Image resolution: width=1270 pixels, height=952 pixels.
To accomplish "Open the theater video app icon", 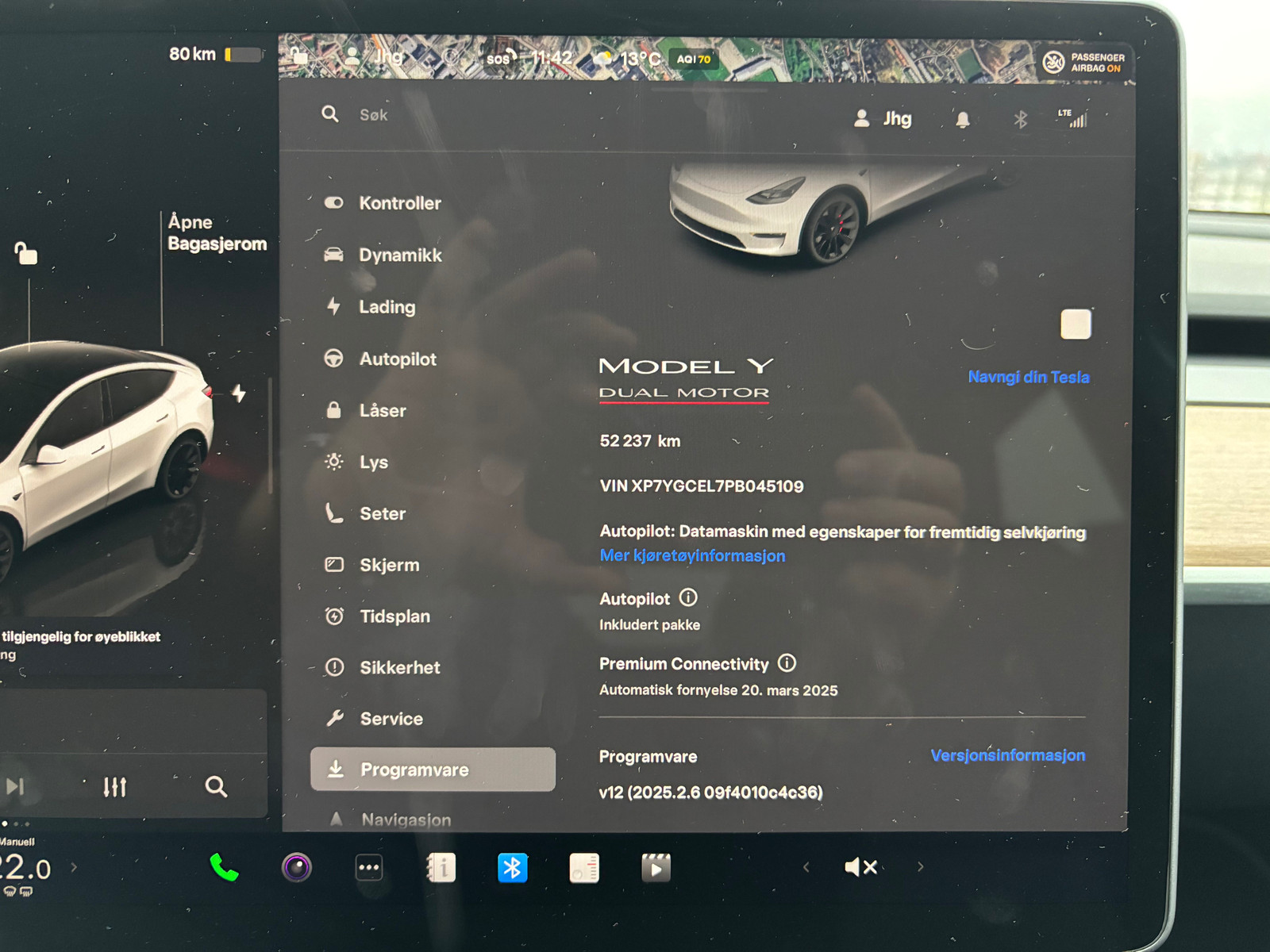I will click(x=656, y=868).
